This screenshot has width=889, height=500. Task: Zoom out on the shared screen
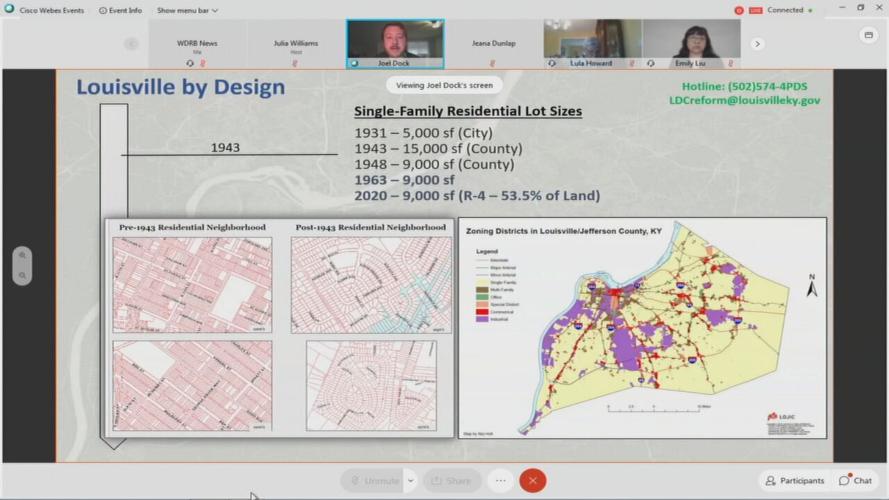click(22, 276)
